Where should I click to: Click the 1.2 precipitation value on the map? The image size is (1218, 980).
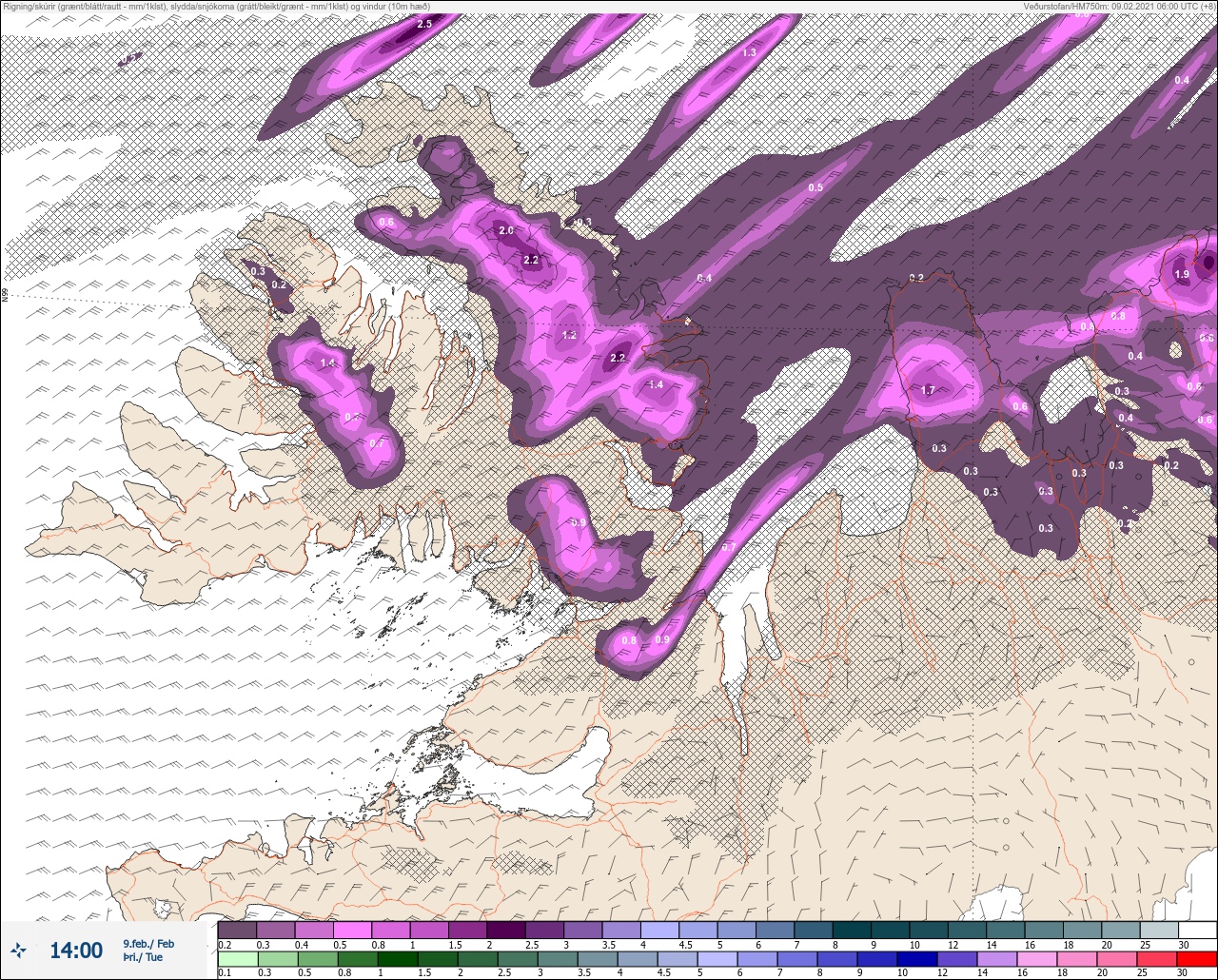pyautogui.click(x=570, y=336)
